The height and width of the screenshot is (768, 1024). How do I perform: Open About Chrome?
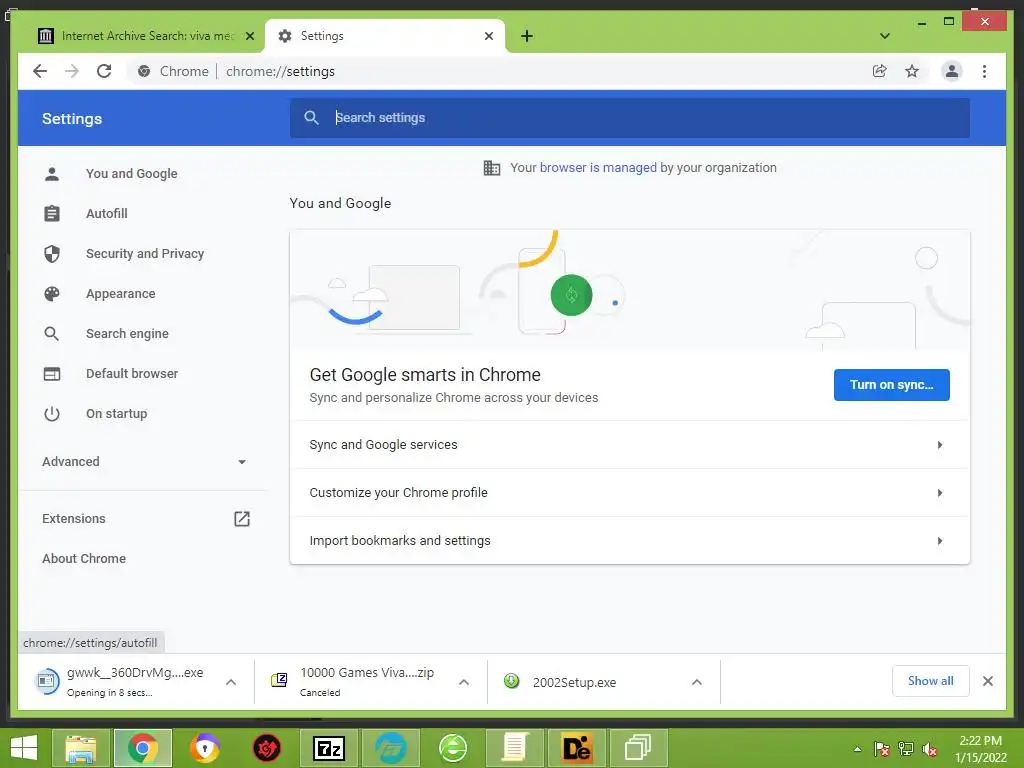(x=84, y=558)
